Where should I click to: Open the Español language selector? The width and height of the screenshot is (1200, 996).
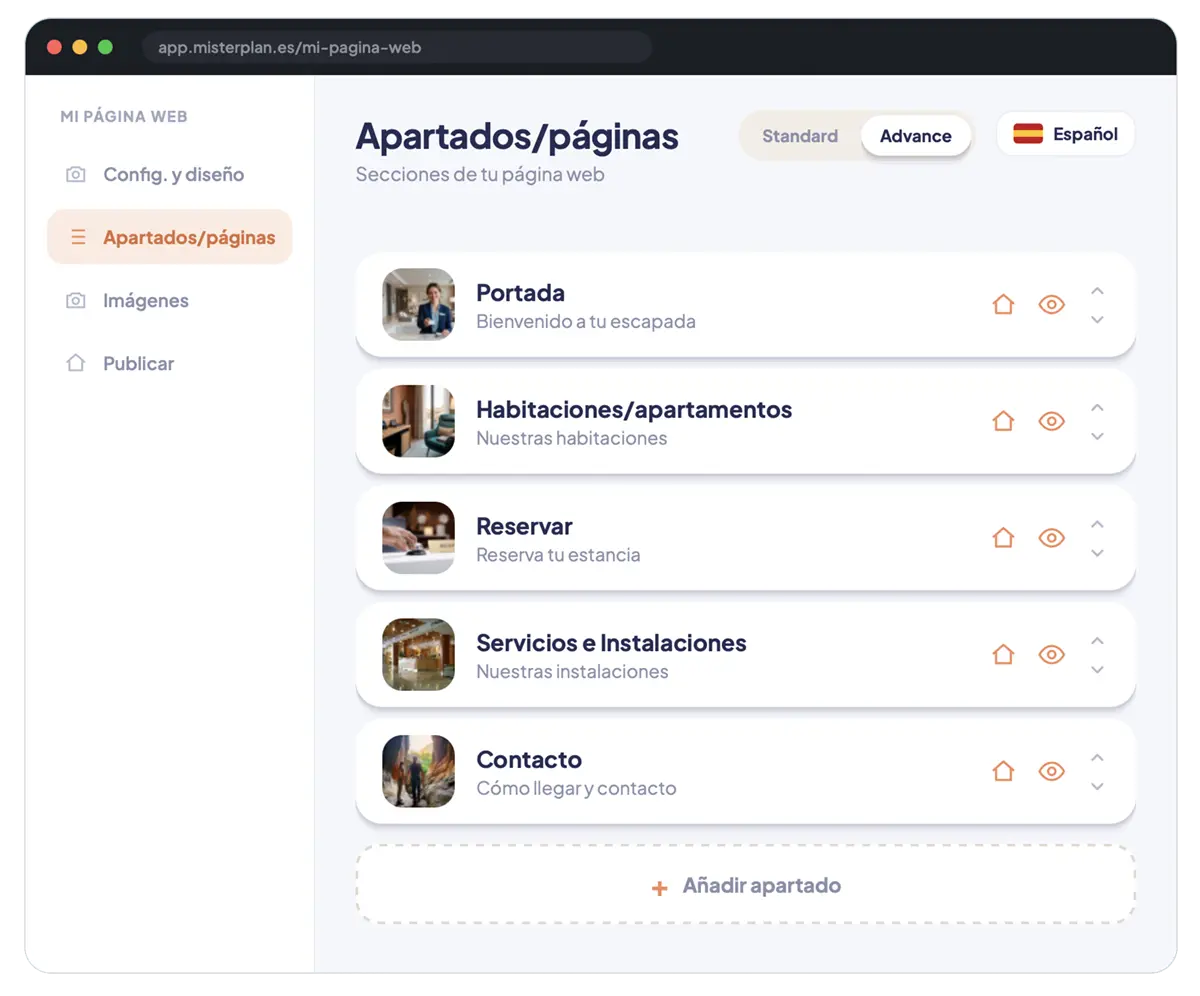coord(1066,134)
